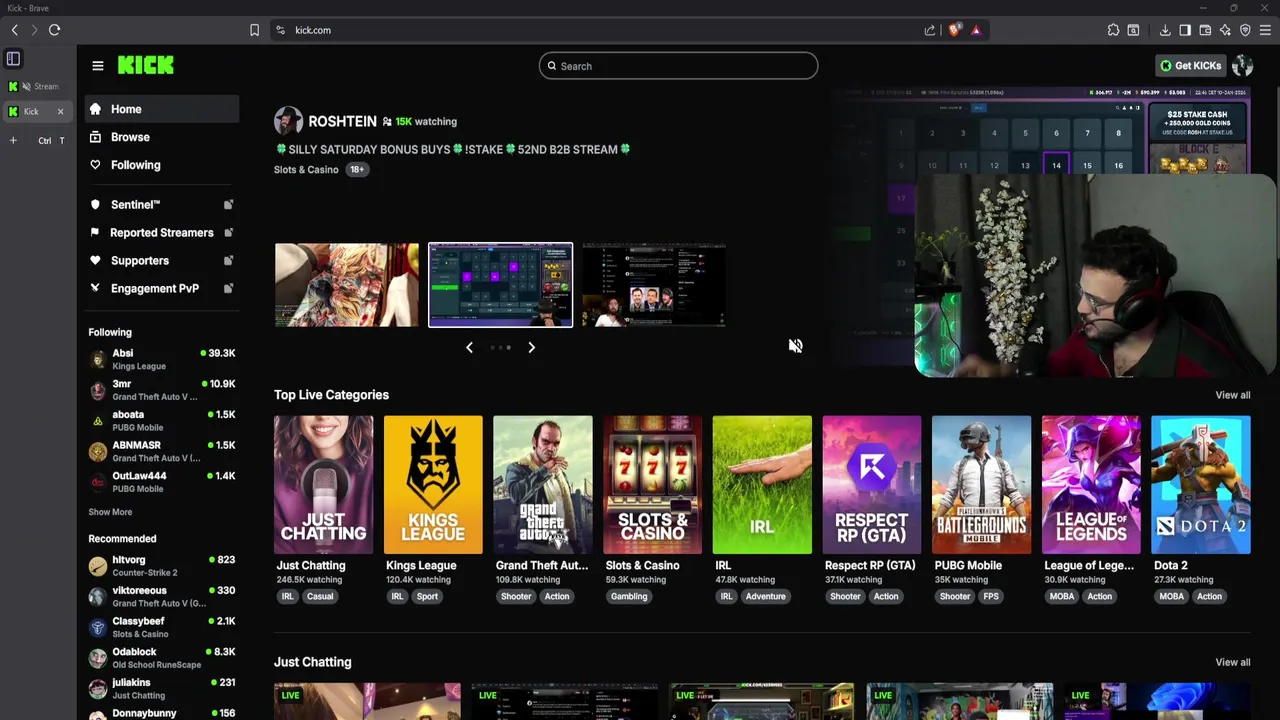Viewport: 1280px width, 720px height.
Task: Go back in Brave browser
Action: pos(14,30)
